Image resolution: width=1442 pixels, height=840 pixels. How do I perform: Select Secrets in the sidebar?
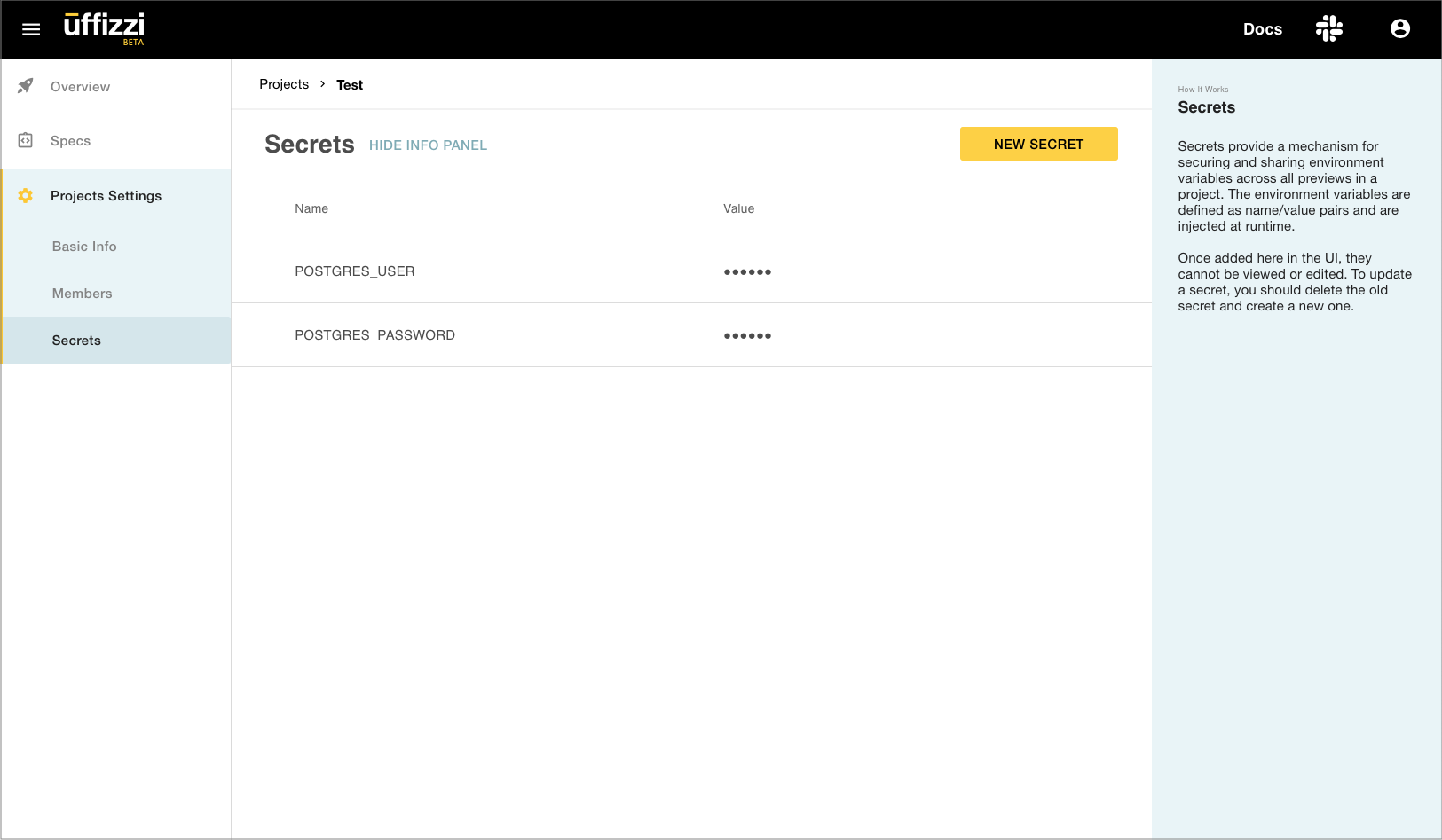point(76,341)
